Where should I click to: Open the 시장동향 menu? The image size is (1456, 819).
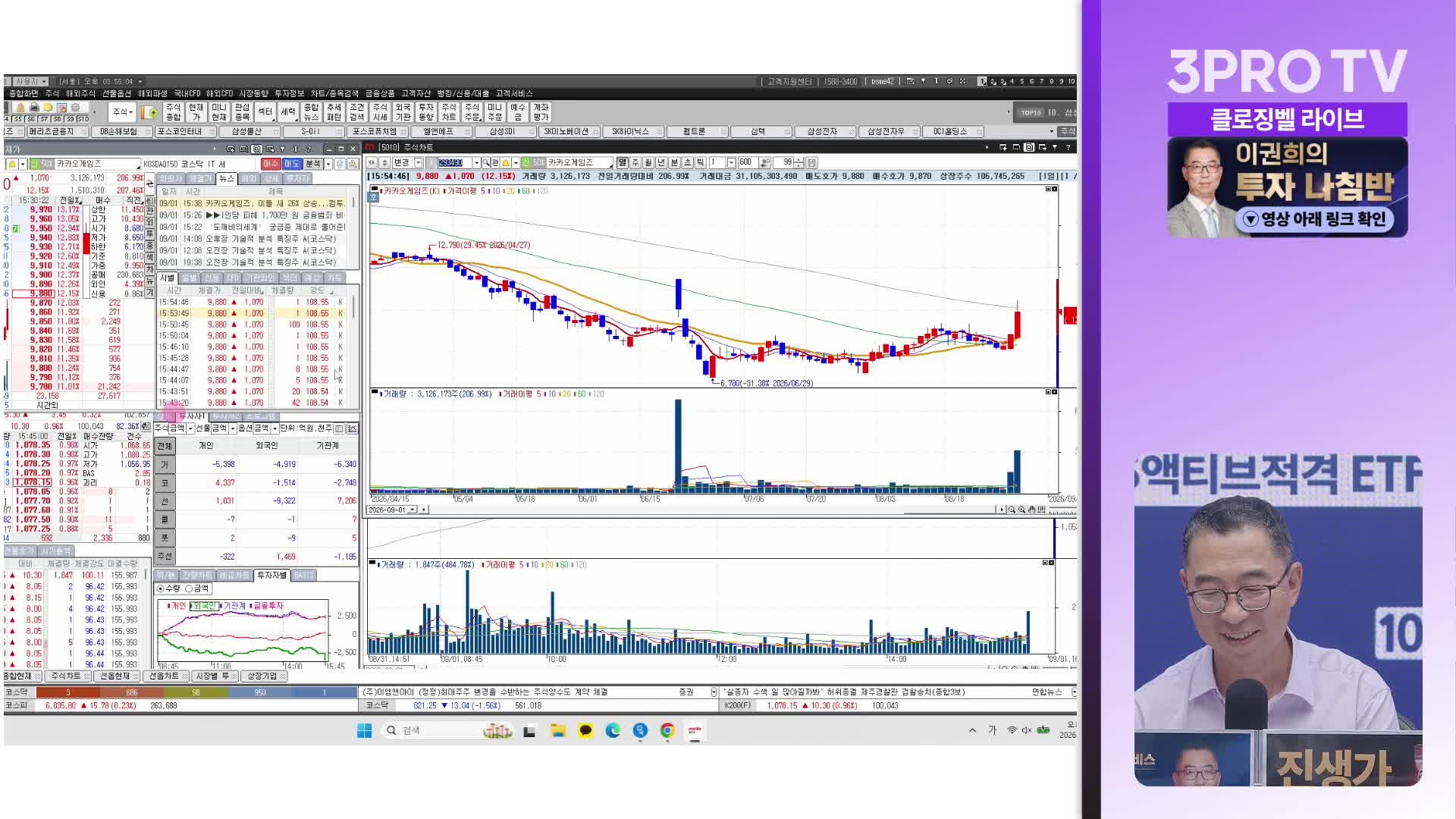coord(253,93)
